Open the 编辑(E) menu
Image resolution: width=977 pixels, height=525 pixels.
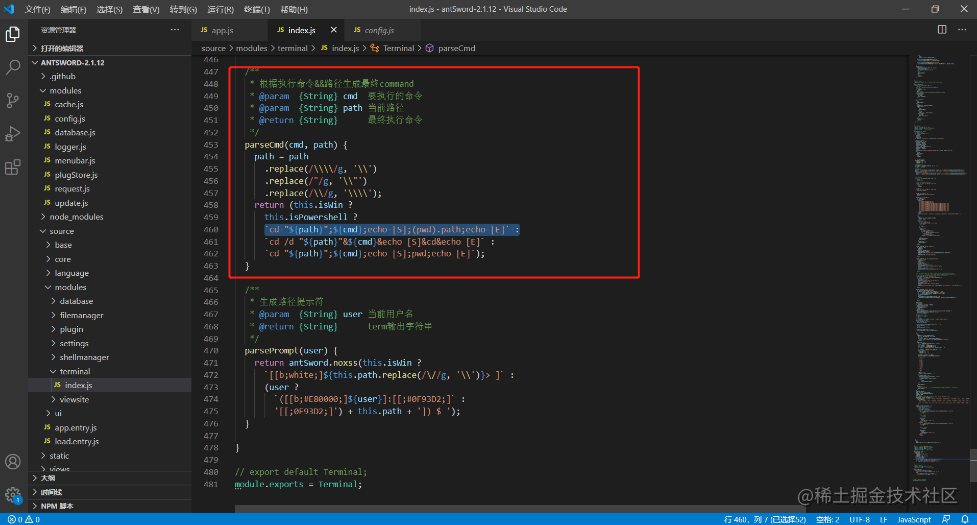point(74,9)
